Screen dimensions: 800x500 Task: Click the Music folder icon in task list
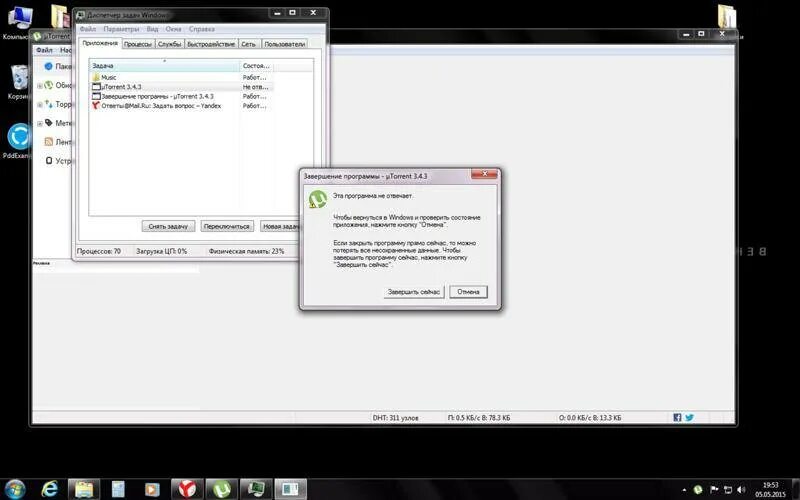96,77
